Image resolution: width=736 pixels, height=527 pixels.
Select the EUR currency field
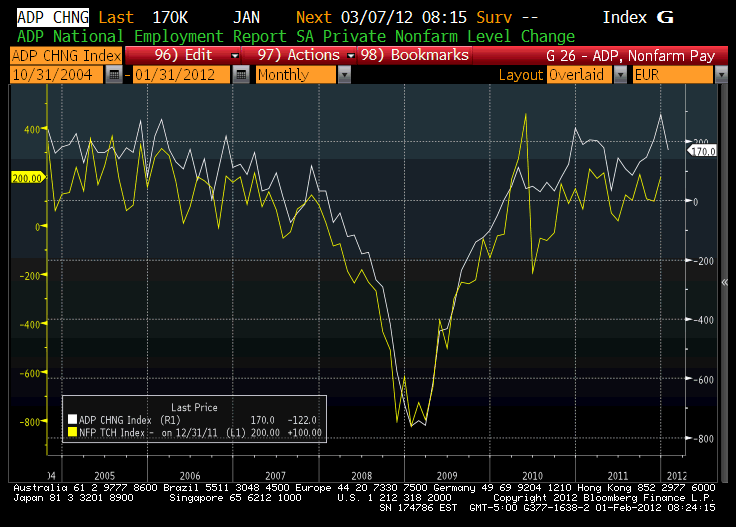[x=673, y=75]
